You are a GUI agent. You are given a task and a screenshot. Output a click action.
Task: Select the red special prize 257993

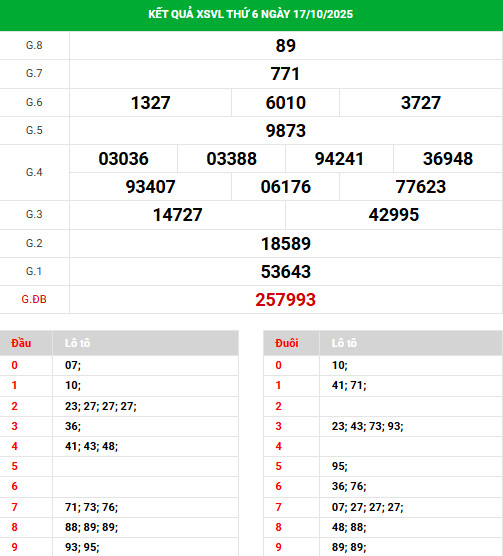click(x=286, y=300)
